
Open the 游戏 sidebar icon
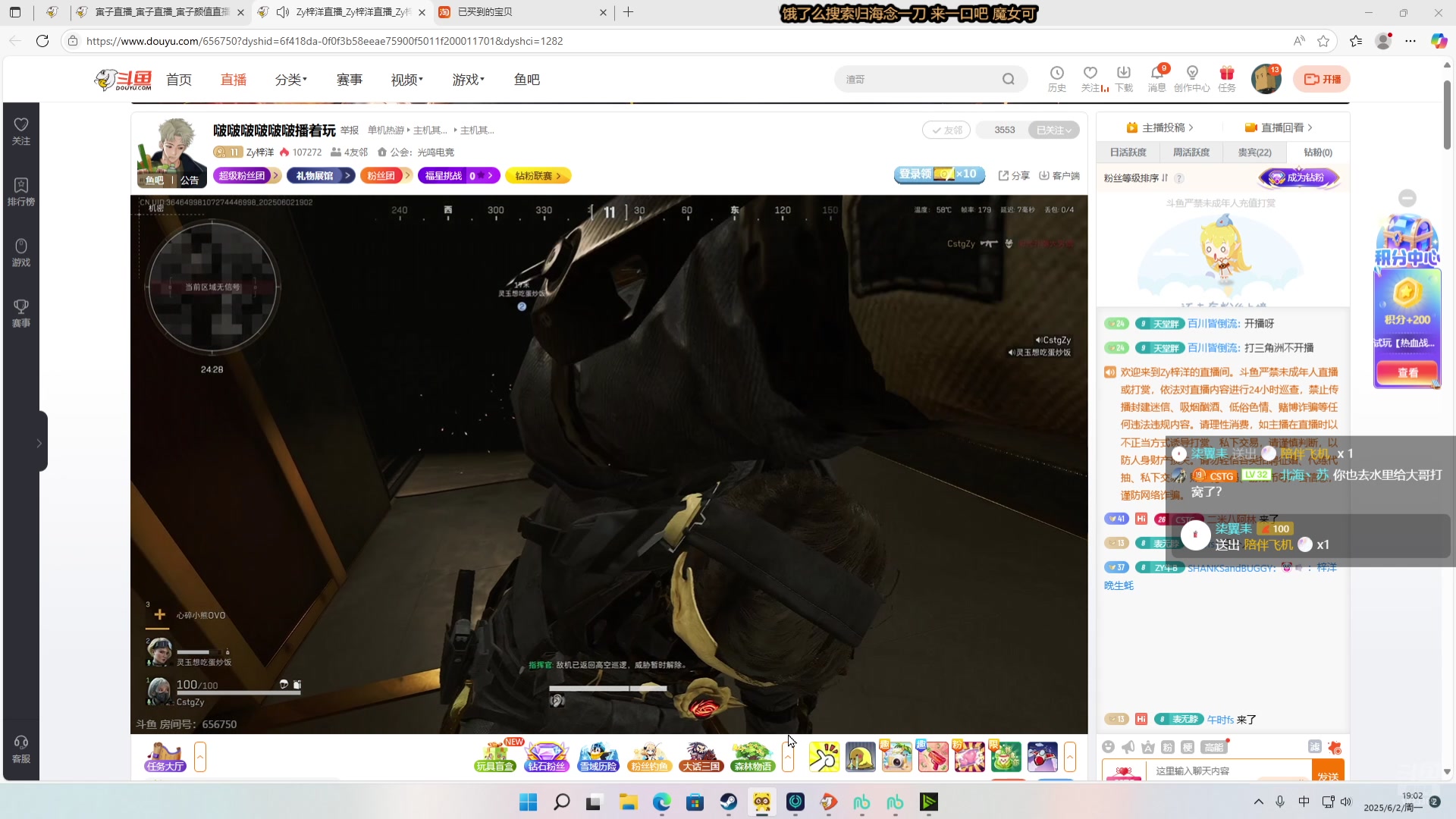coord(21,252)
